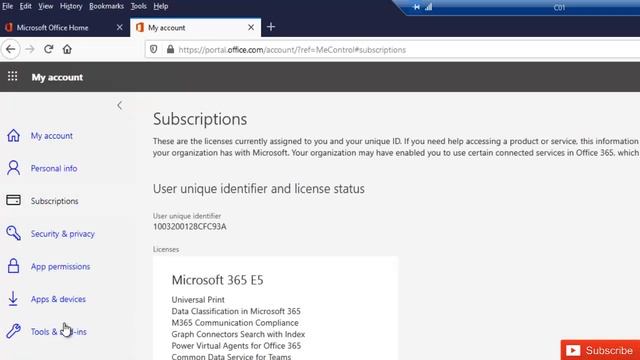Click the padlock site security icon
The height and width of the screenshot is (360, 640).
click(x=170, y=49)
